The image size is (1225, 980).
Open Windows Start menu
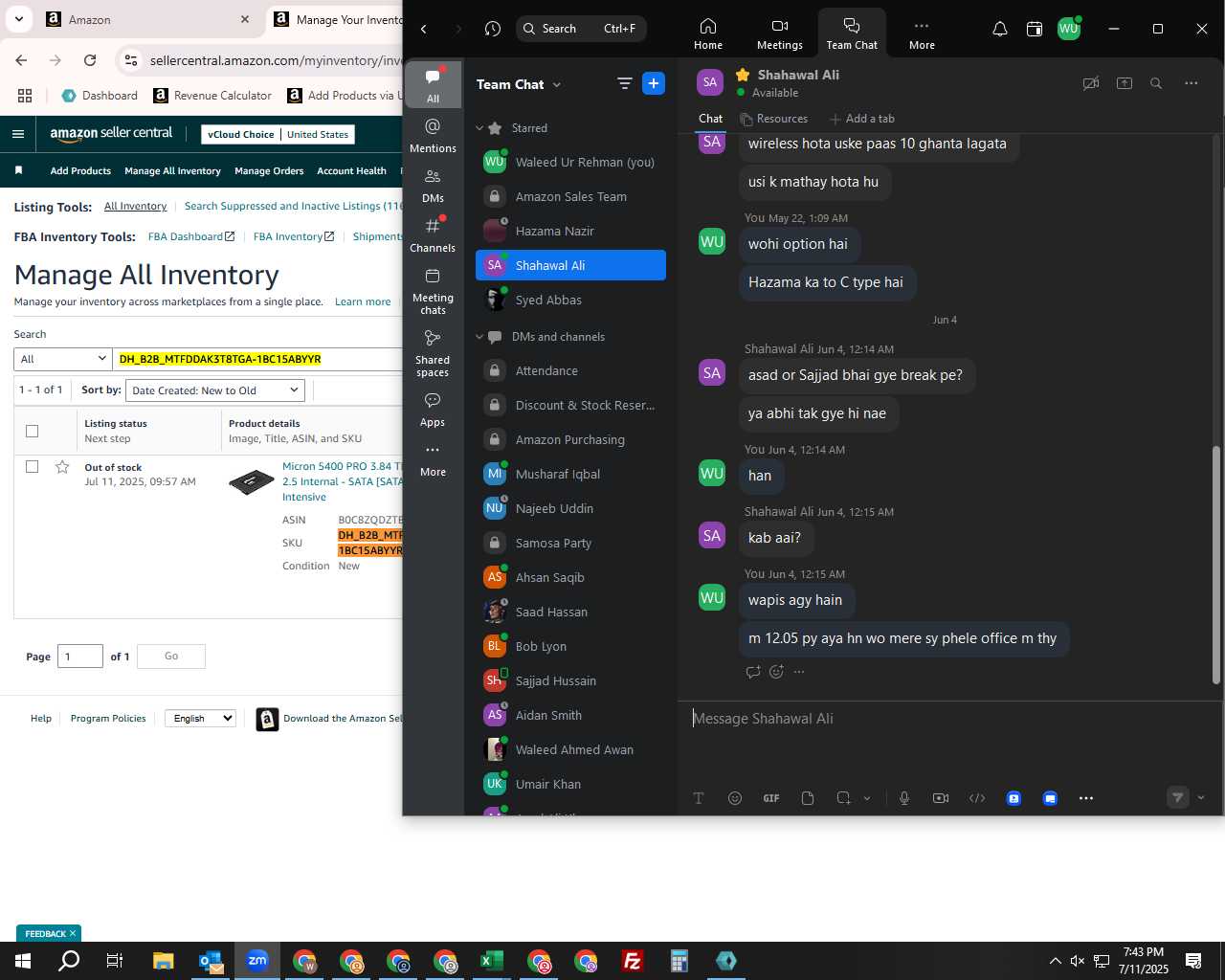[x=23, y=961]
